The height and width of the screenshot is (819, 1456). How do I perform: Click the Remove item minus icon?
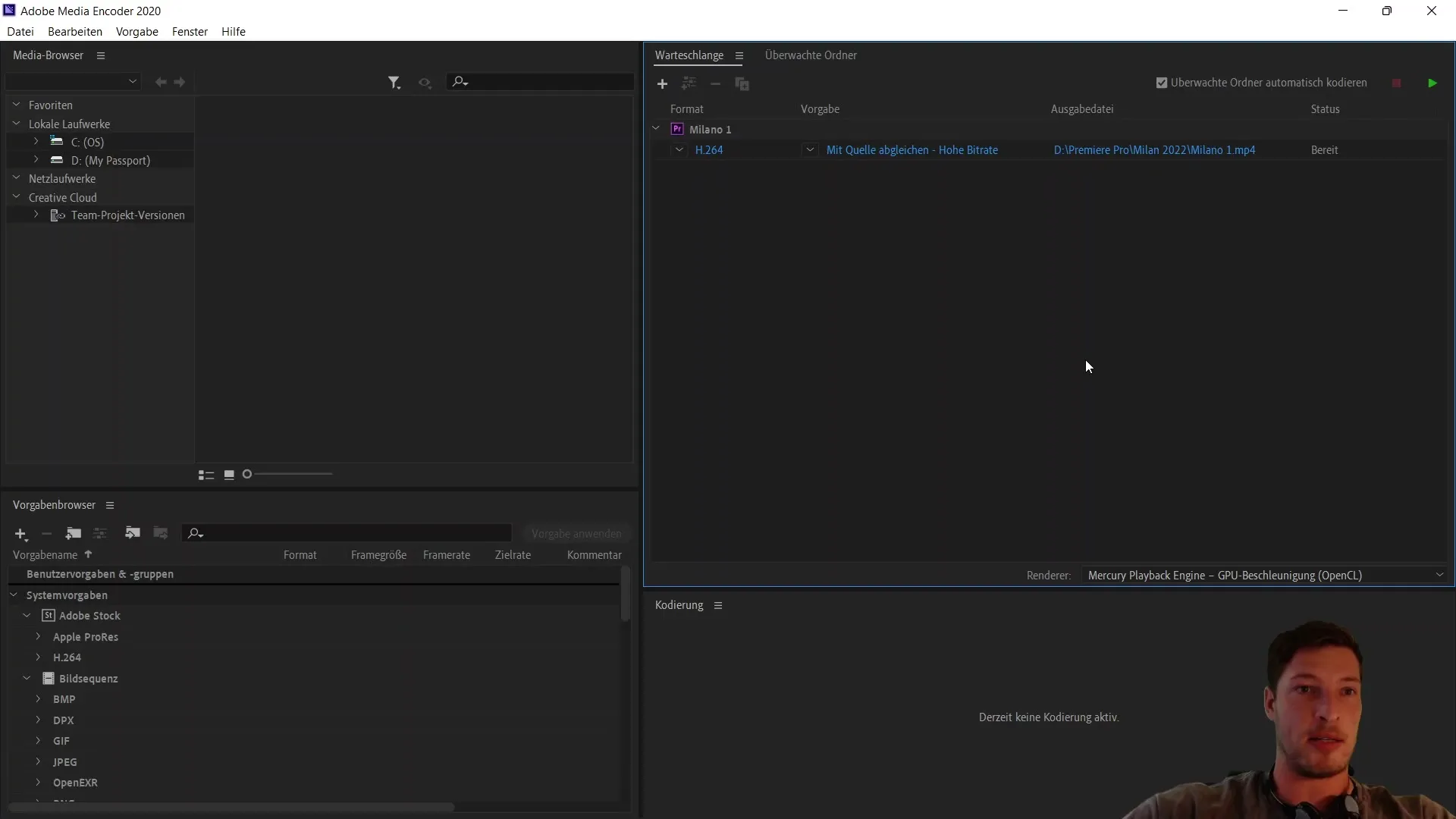point(715,83)
